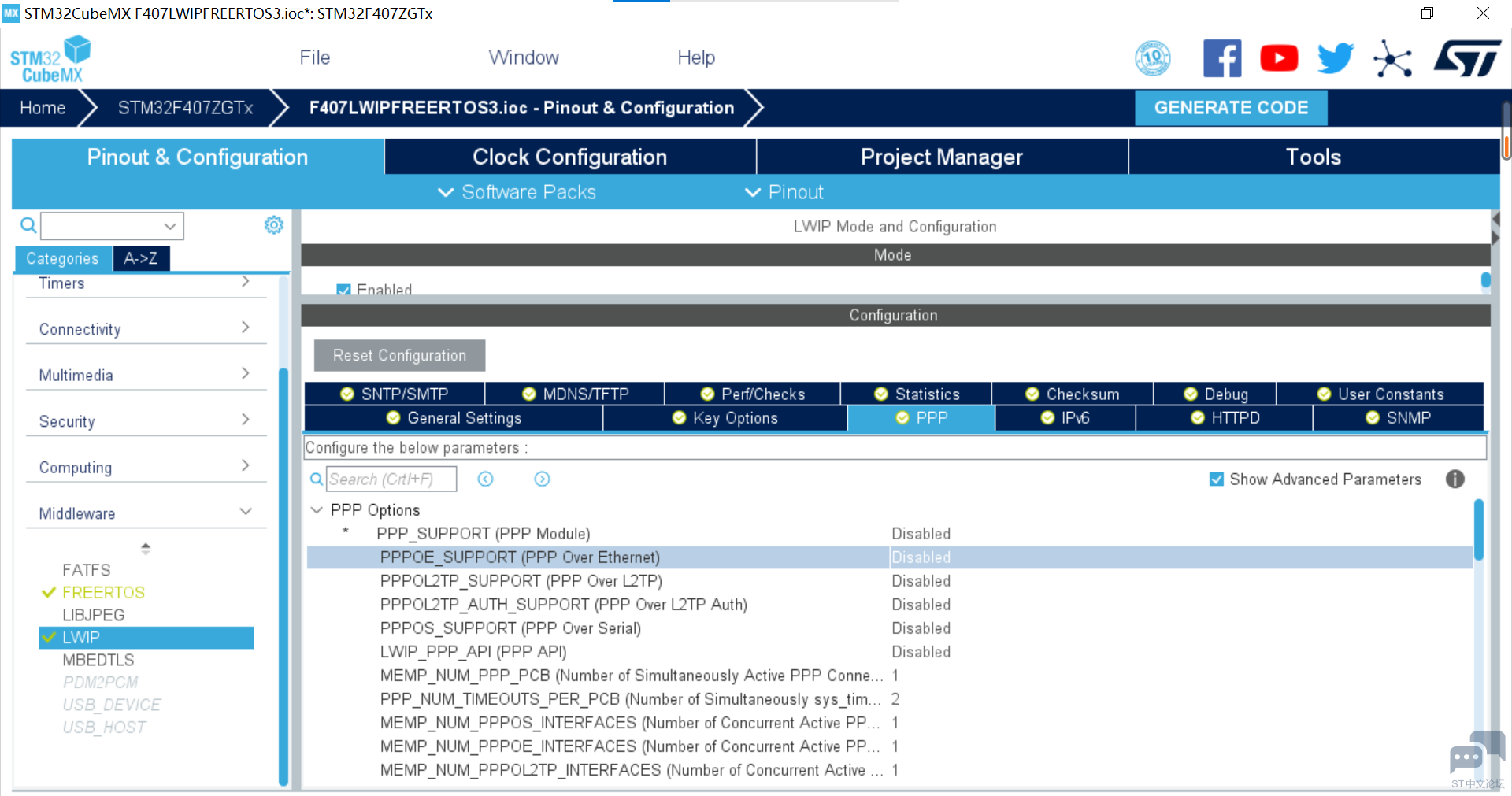Click the parameter Search (Ctrl+F) field

(391, 479)
